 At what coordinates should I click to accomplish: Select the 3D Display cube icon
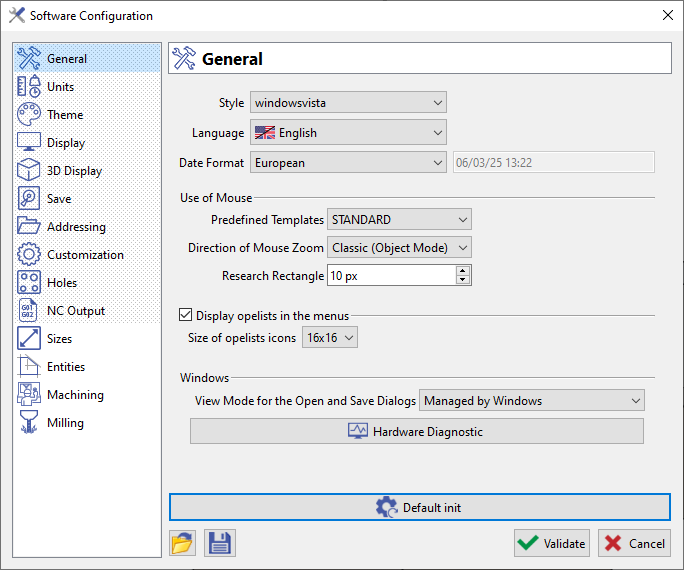click(x=29, y=171)
